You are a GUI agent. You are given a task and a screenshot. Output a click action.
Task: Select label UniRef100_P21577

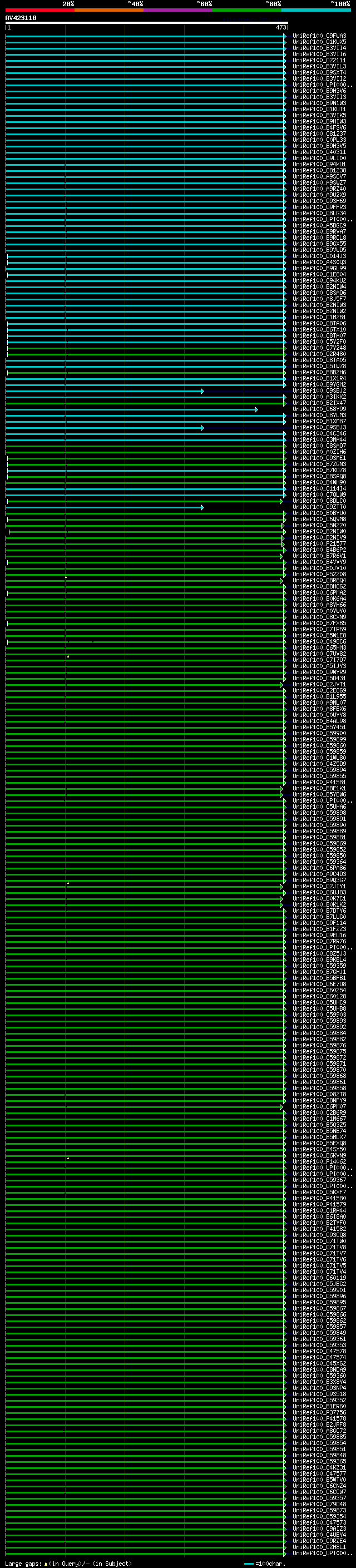[x=319, y=543]
